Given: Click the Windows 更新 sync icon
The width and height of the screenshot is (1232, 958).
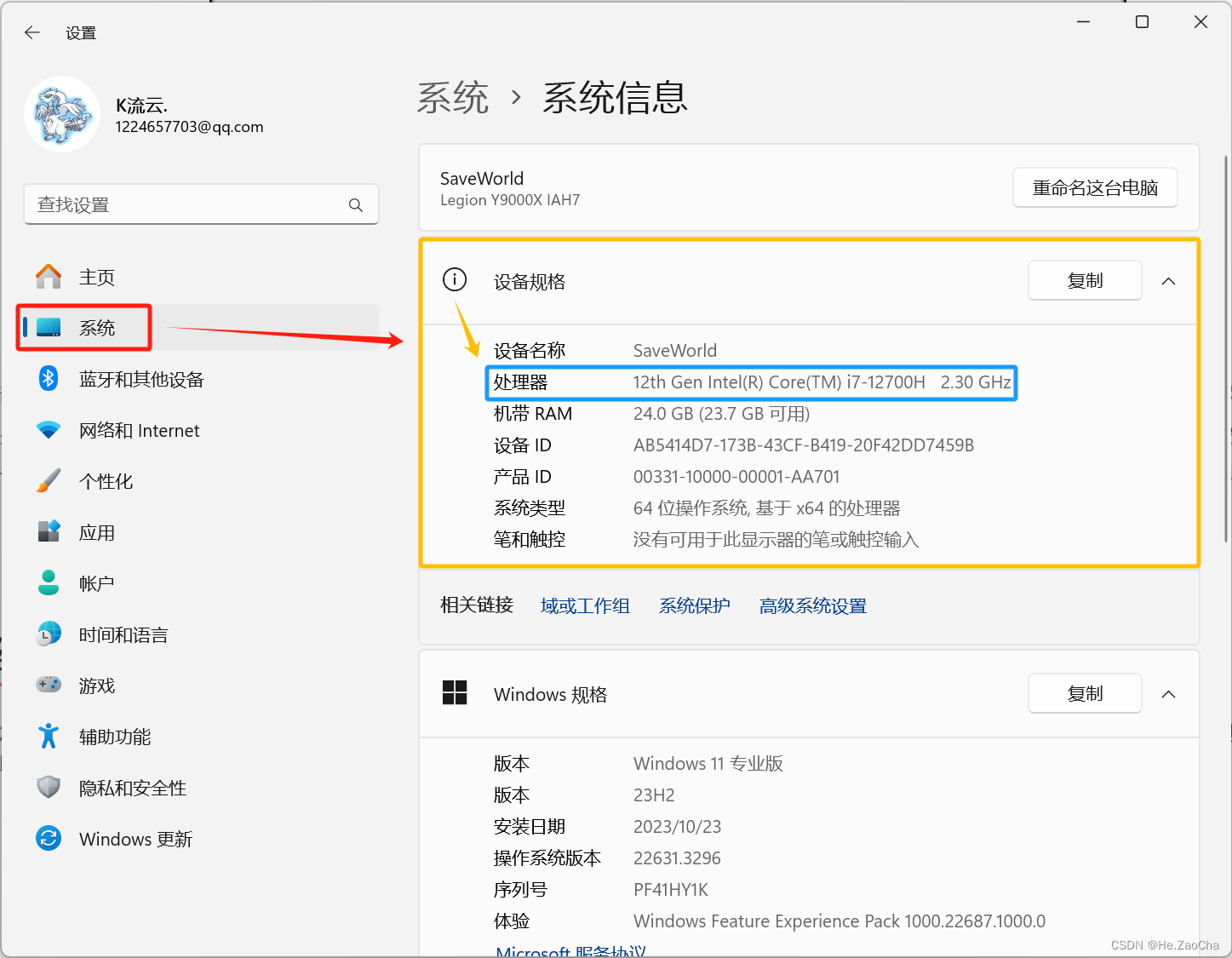Looking at the screenshot, I should click(x=49, y=839).
